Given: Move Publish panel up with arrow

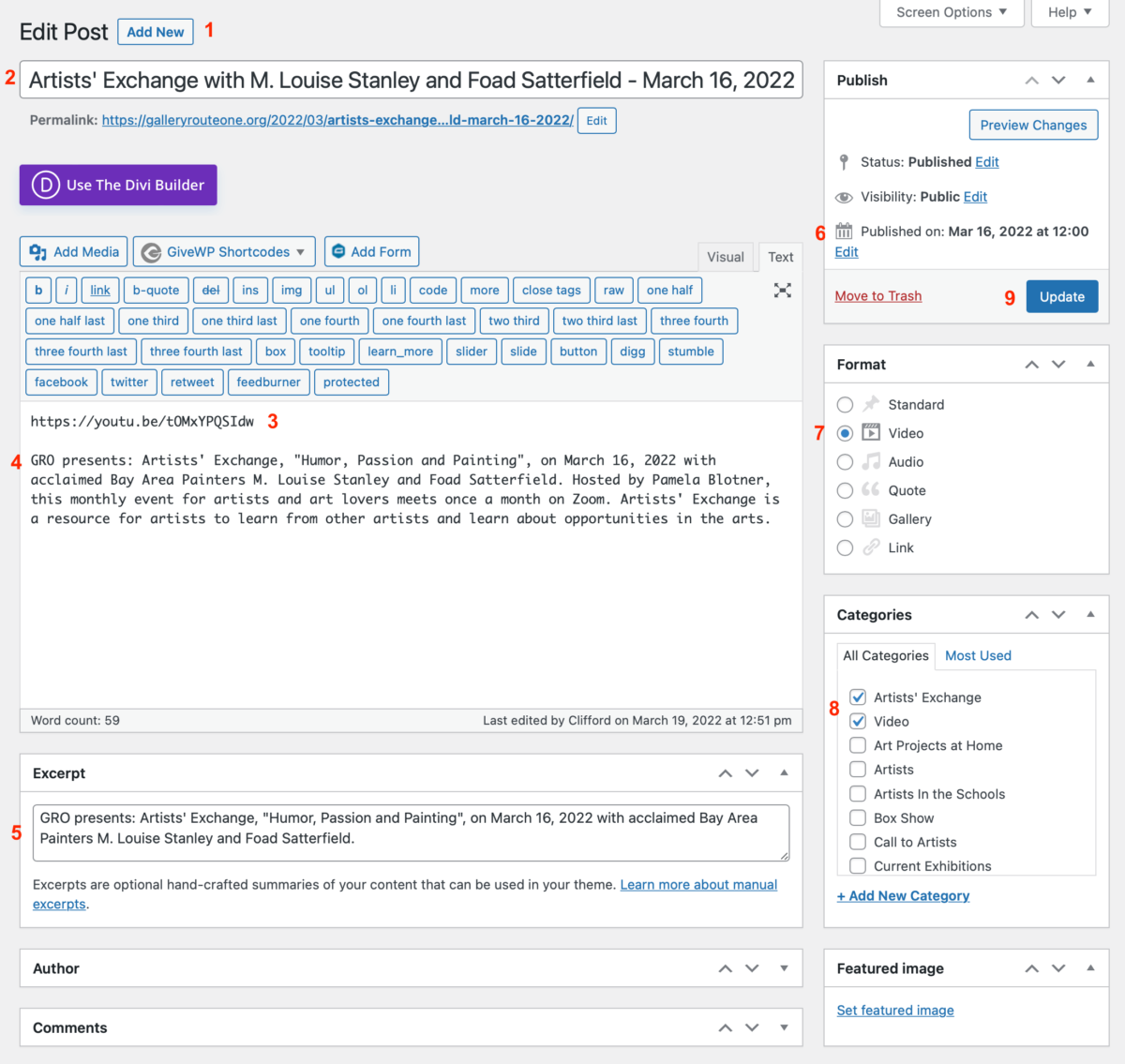Looking at the screenshot, I should click(x=1031, y=81).
